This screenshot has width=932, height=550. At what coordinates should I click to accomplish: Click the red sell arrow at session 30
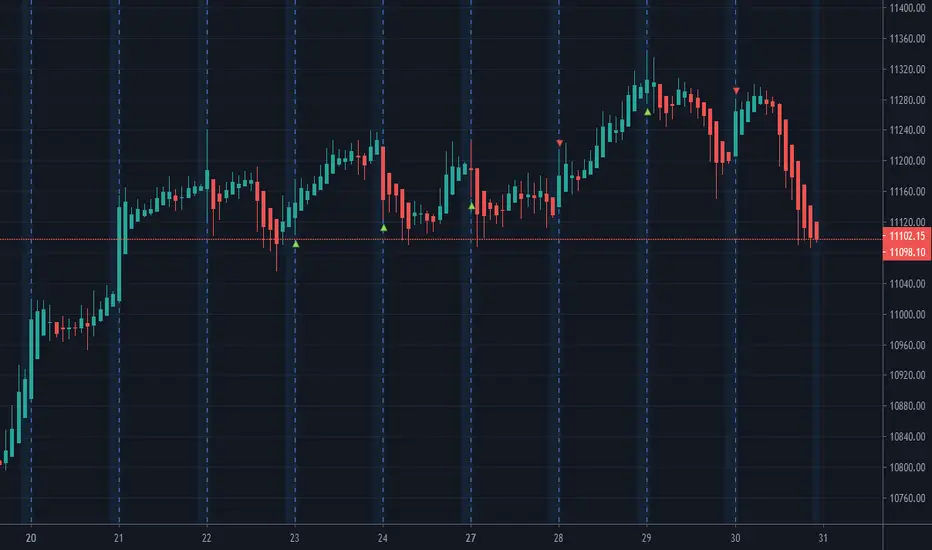tap(736, 91)
